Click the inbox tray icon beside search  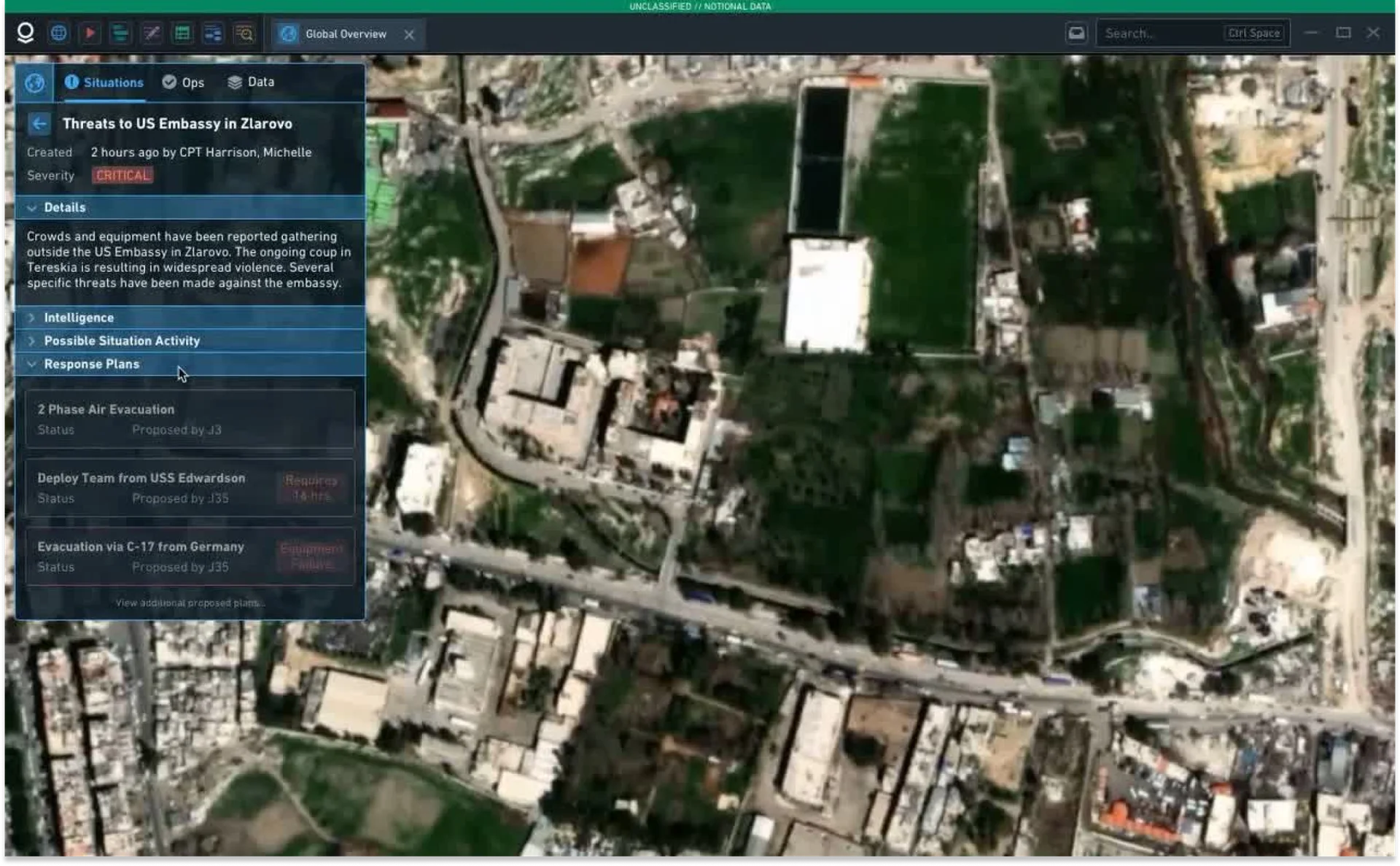click(1076, 34)
